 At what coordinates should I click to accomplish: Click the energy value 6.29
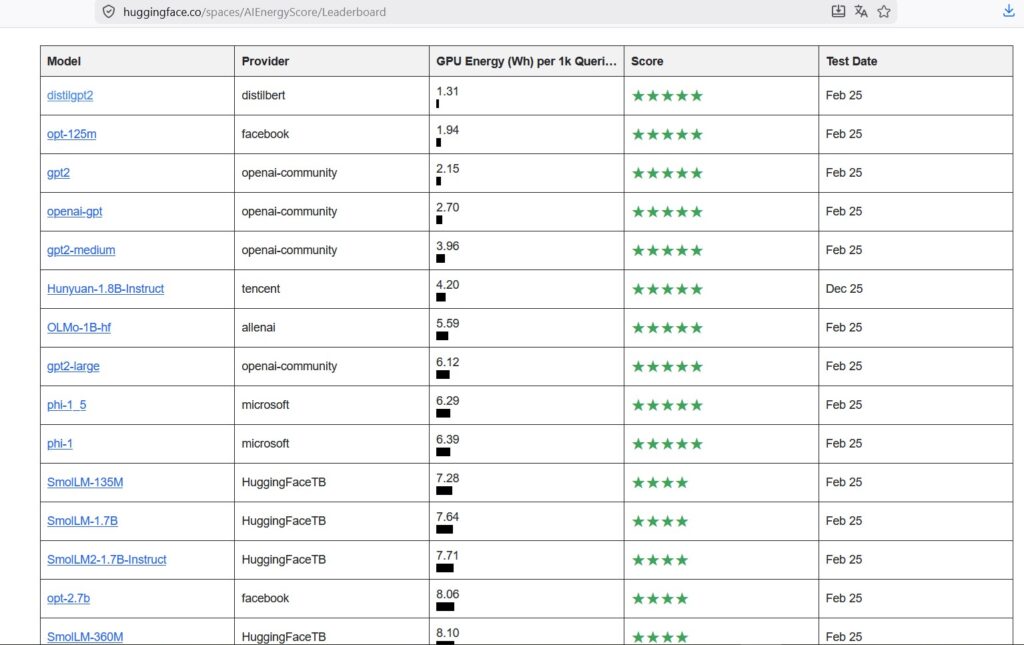click(x=447, y=401)
